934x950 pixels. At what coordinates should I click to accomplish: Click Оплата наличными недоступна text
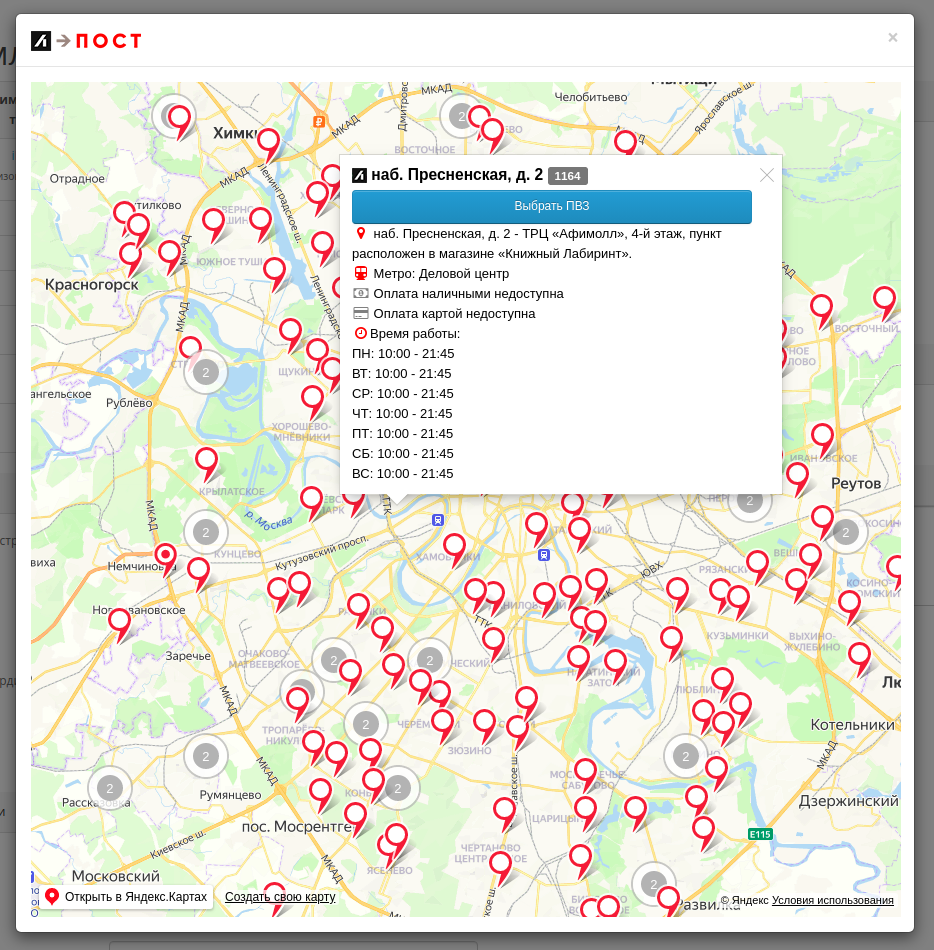click(x=468, y=293)
